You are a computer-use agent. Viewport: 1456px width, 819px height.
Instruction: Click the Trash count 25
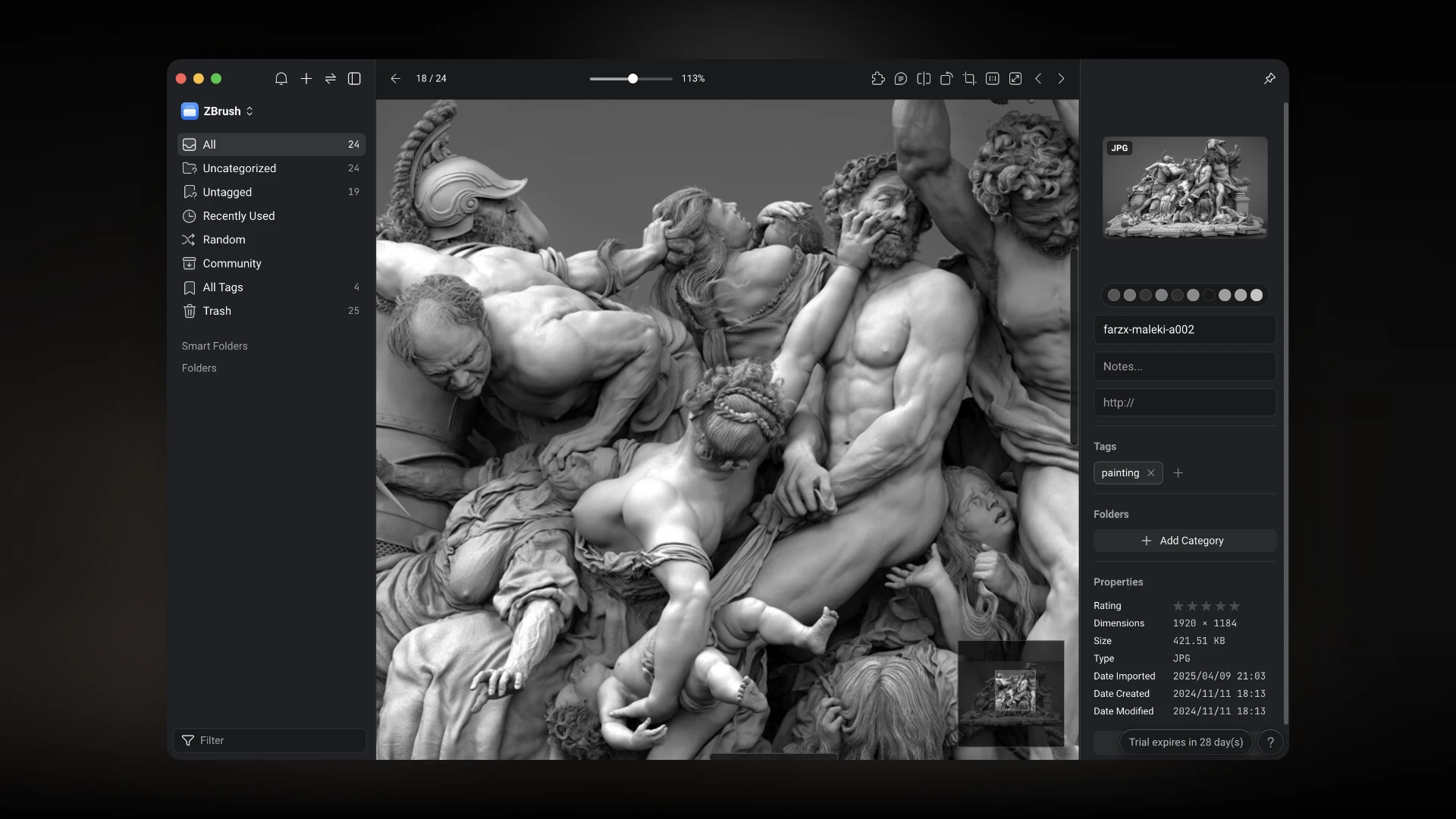coord(353,311)
